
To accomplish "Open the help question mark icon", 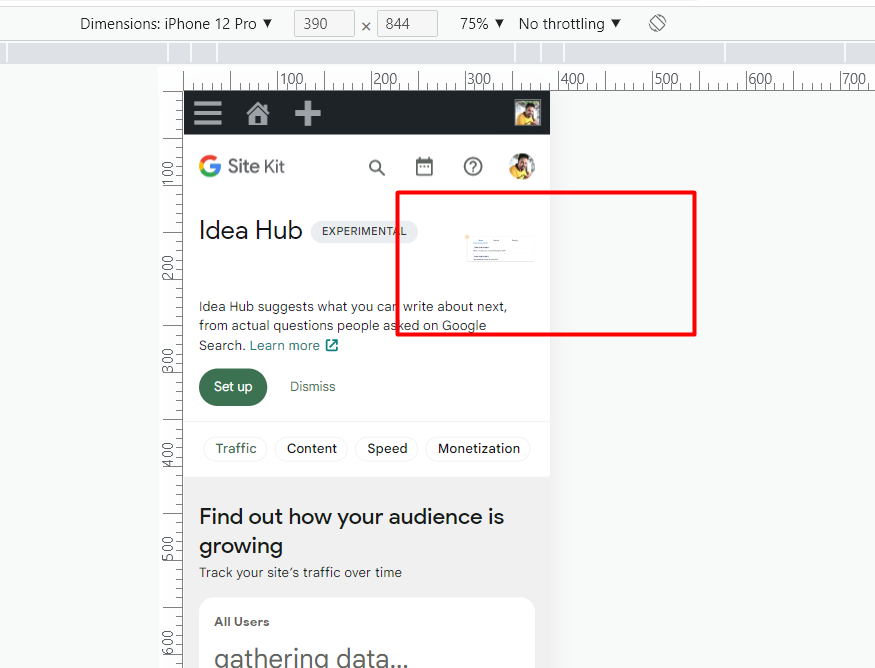I will click(x=473, y=166).
